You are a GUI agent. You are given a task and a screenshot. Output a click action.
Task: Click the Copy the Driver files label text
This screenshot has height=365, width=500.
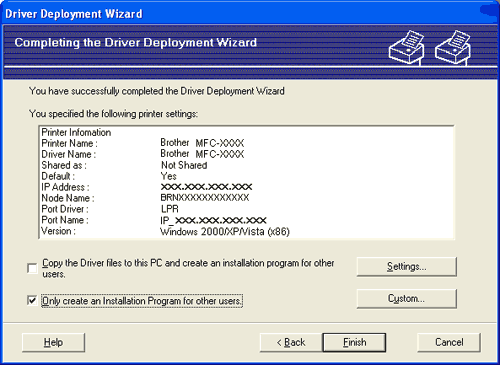point(188,268)
